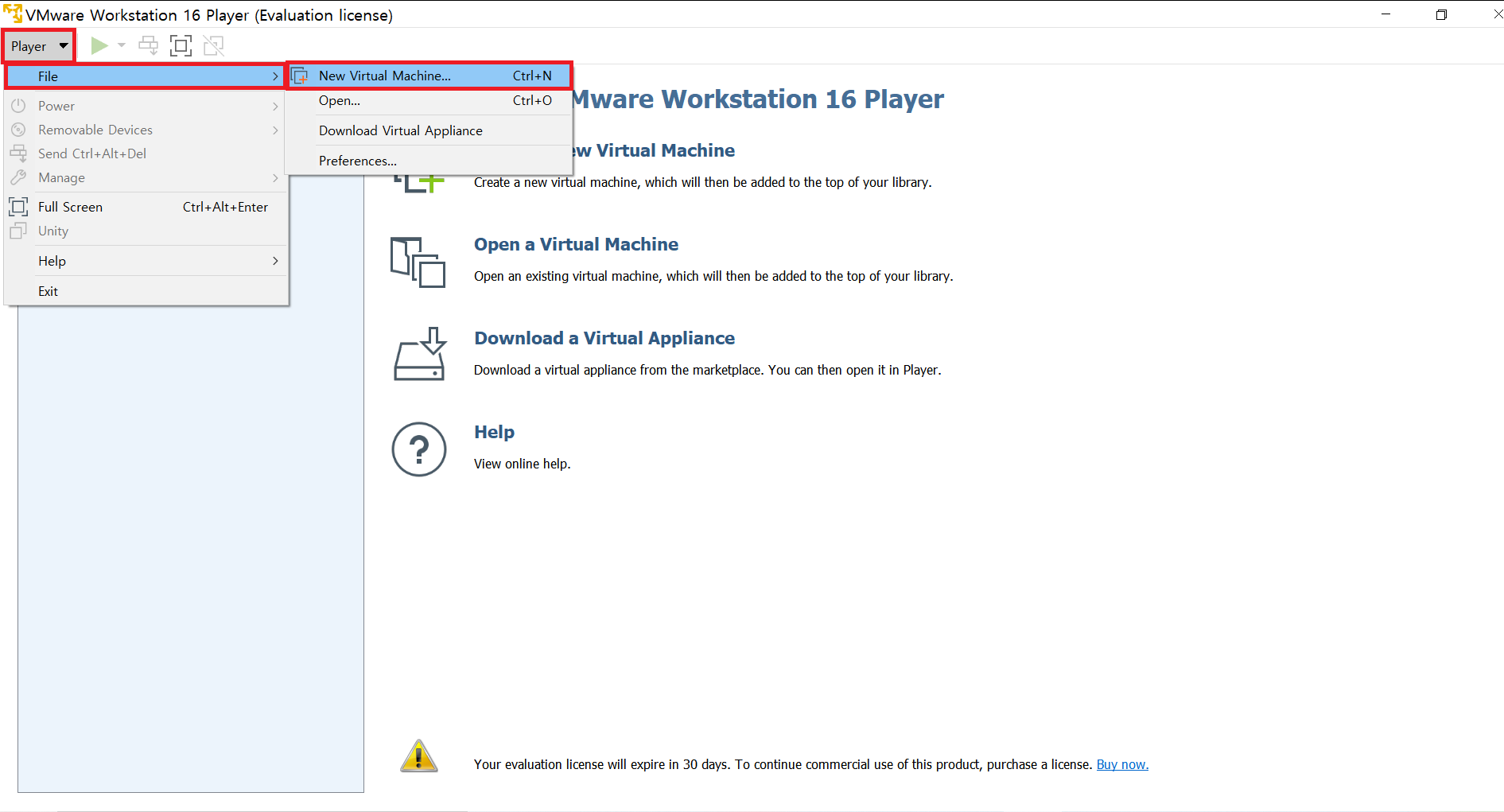Choose Exit from the Player menu
Screen dimensions: 1504x812
click(x=145, y=291)
